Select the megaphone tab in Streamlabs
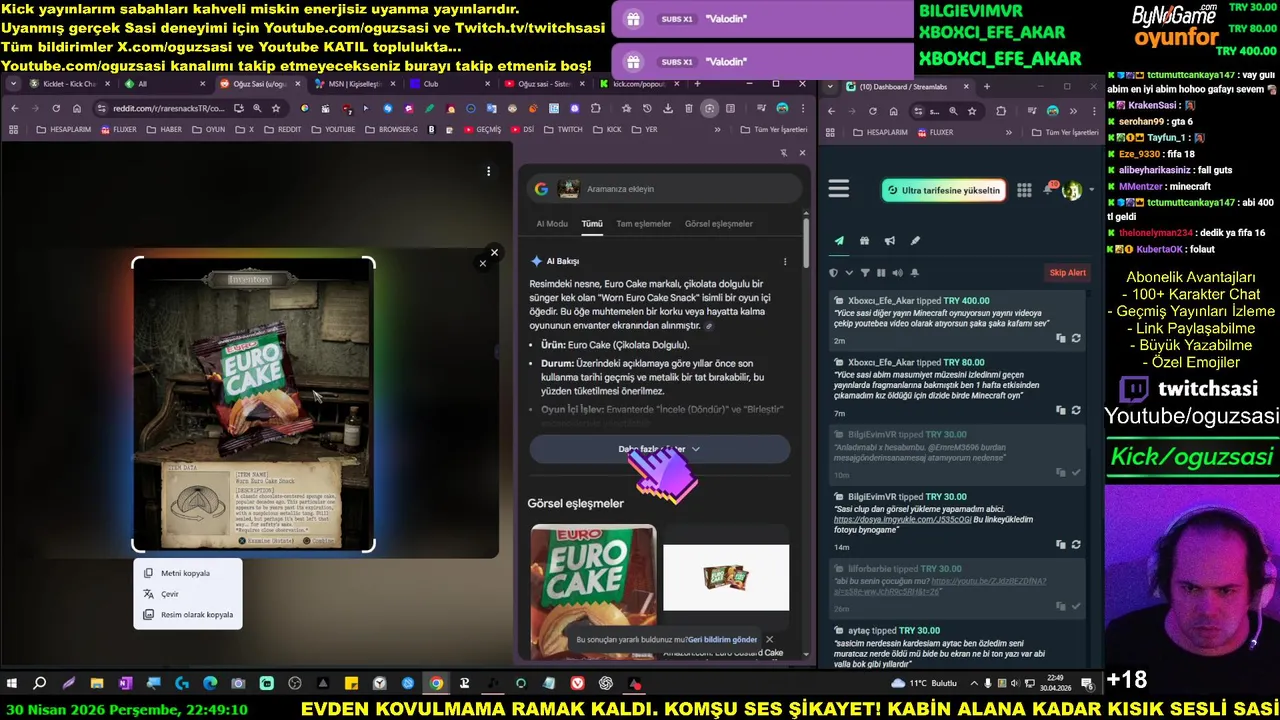The height and width of the screenshot is (720, 1280). coord(889,241)
